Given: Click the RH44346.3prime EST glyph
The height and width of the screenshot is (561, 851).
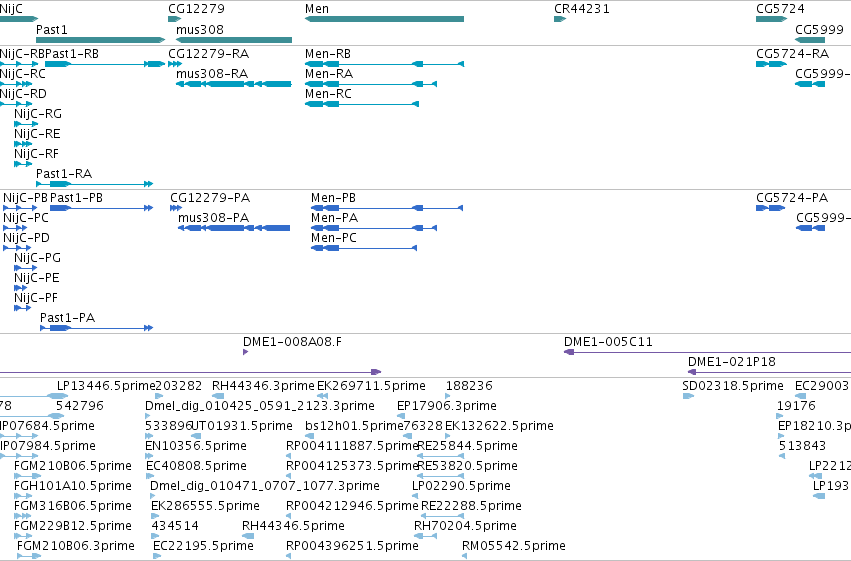Looking at the screenshot, I should [x=218, y=396].
